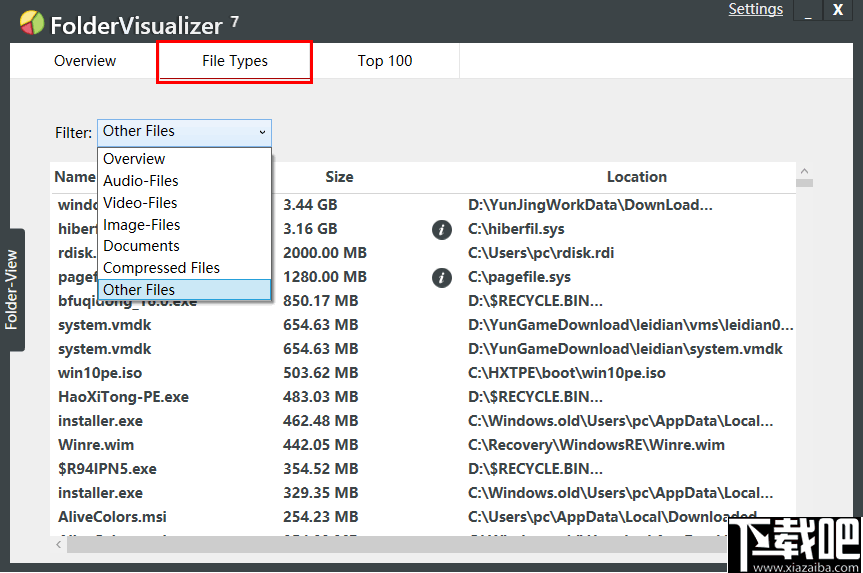Expand the Folder-View side panel
This screenshot has width=863, height=573.
coord(12,290)
